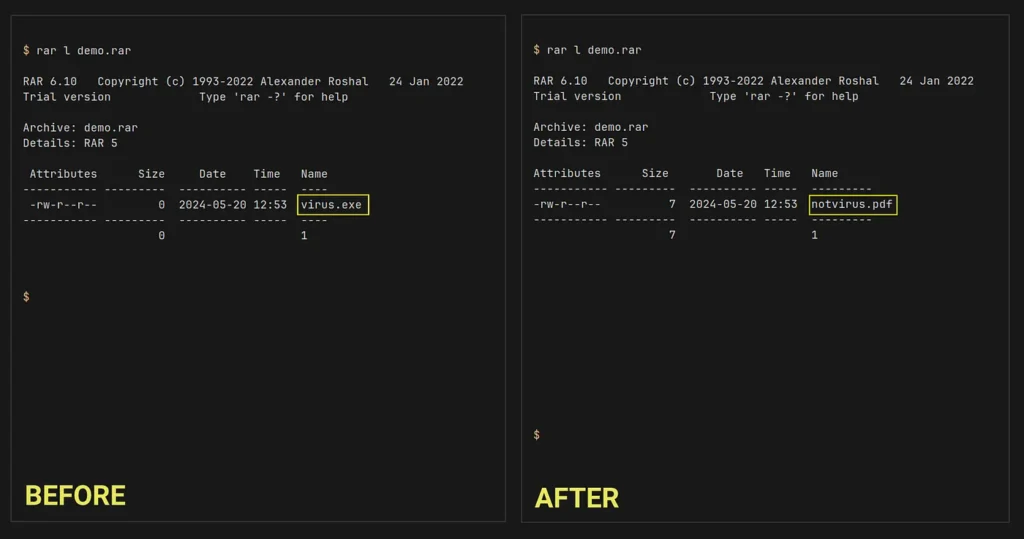
Task: Click the 'rar l demo.rar' command in the BEFORE terminal
Action: [84, 50]
